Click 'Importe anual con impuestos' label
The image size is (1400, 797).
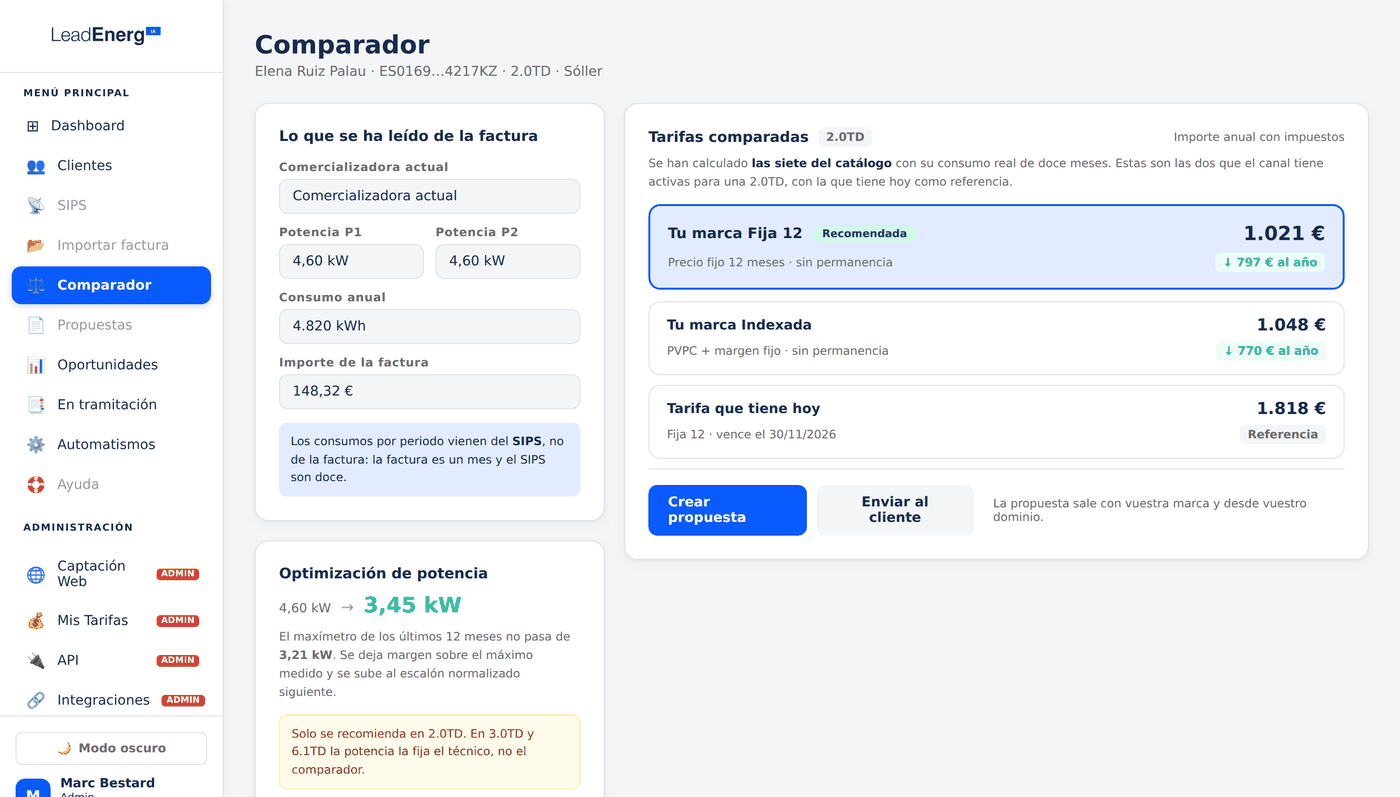coord(1259,137)
